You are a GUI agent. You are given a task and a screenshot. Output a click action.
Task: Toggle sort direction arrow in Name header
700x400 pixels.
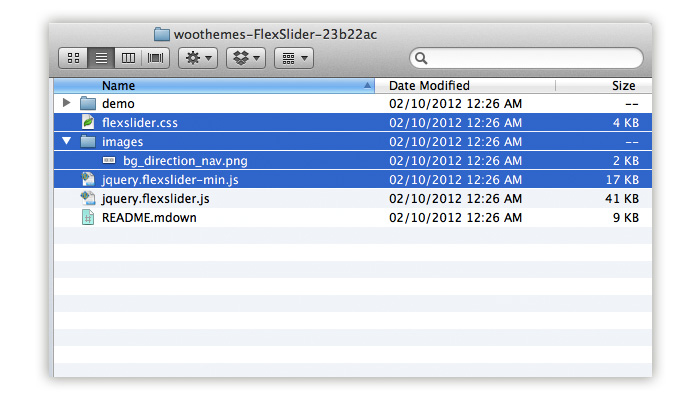click(367, 85)
